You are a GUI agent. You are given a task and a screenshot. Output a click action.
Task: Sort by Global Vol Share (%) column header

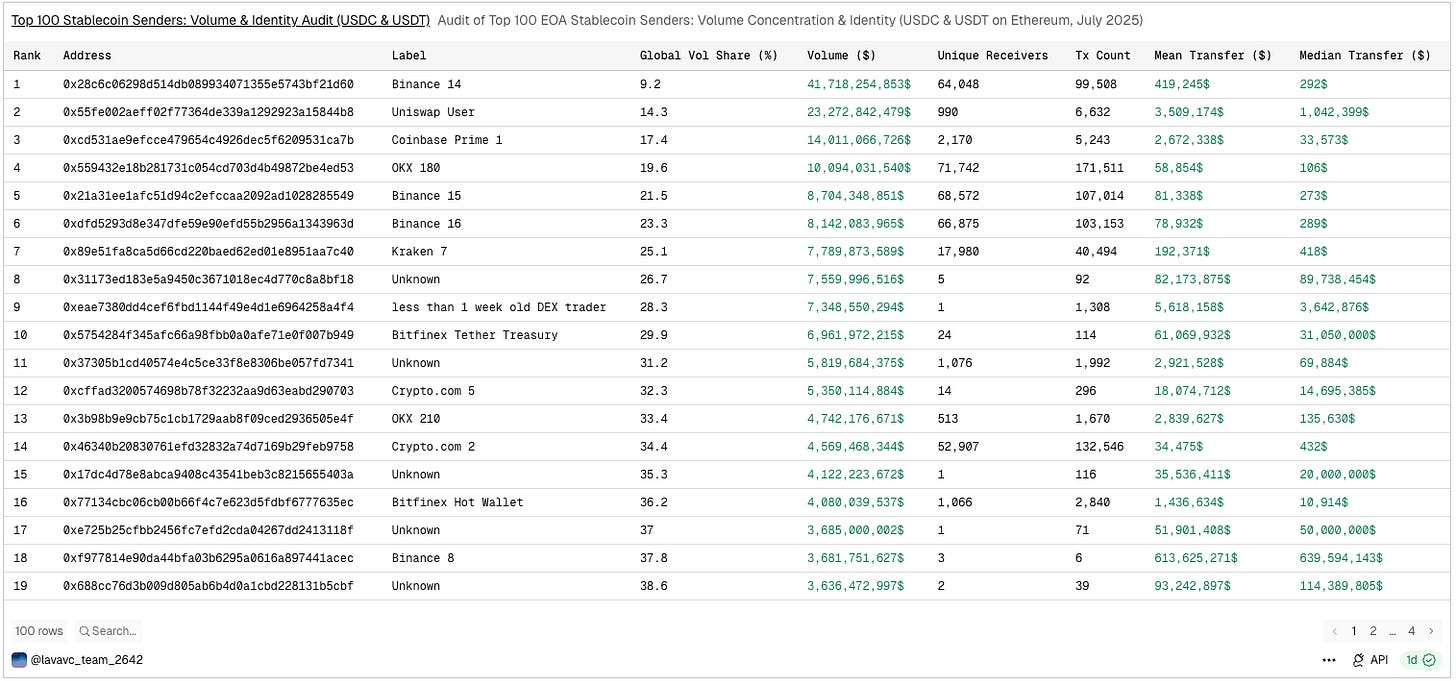click(708, 56)
